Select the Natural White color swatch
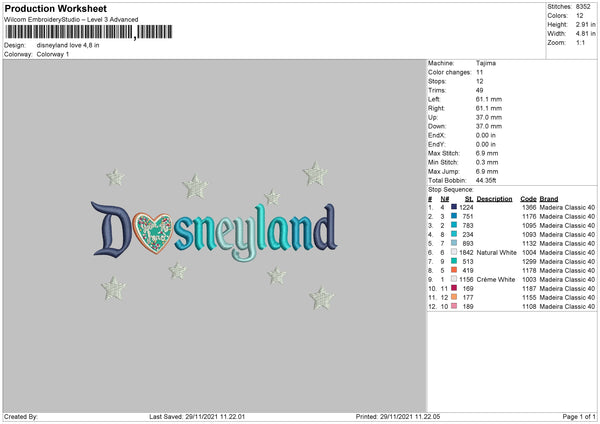 point(454,252)
